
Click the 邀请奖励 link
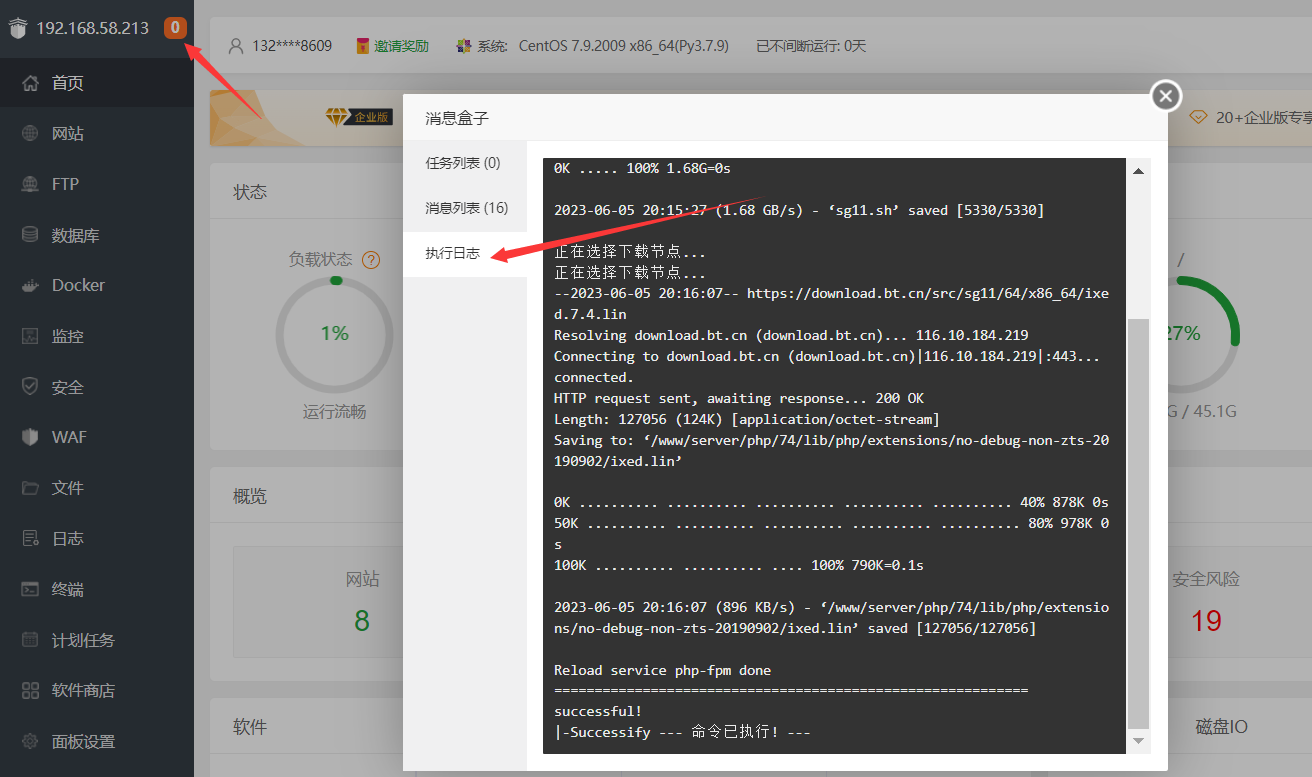401,46
